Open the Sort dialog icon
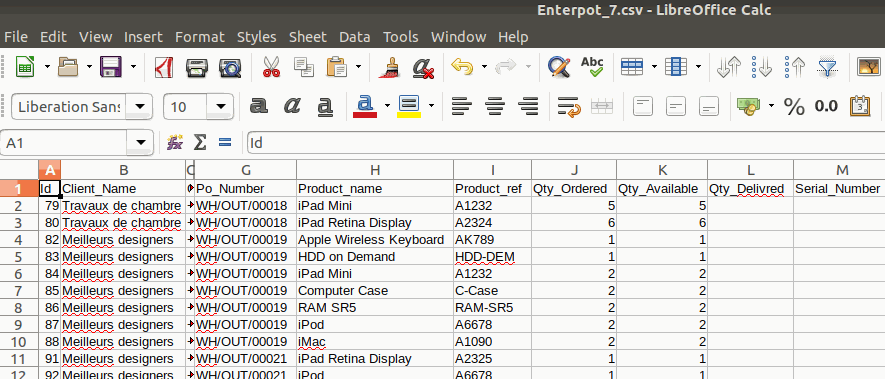Viewport: 885px width, 379px height. tap(729, 67)
